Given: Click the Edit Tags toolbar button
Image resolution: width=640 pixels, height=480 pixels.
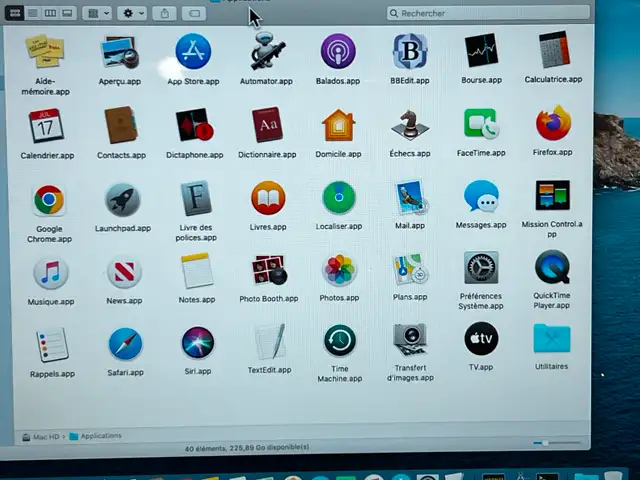Looking at the screenshot, I should (x=194, y=13).
